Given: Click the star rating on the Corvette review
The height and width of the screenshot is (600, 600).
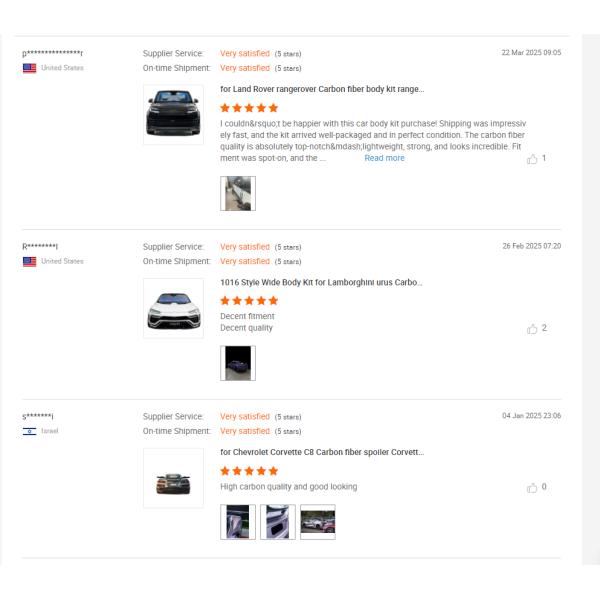Looking at the screenshot, I should tap(249, 471).
